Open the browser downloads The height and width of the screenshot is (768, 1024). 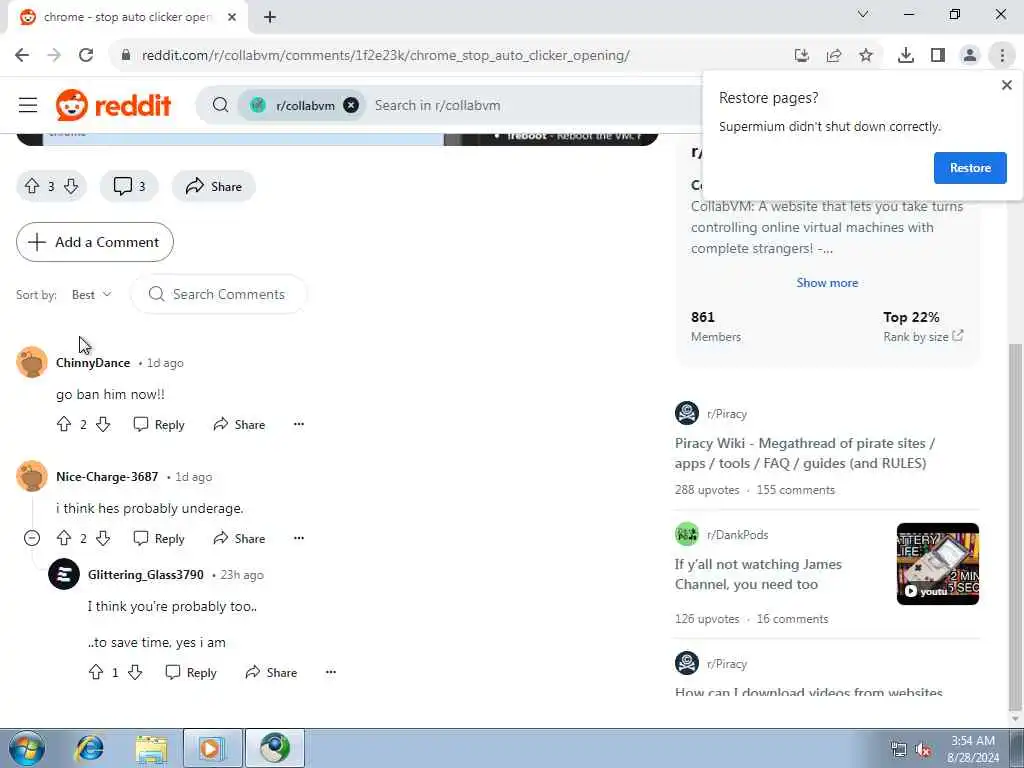pos(906,56)
